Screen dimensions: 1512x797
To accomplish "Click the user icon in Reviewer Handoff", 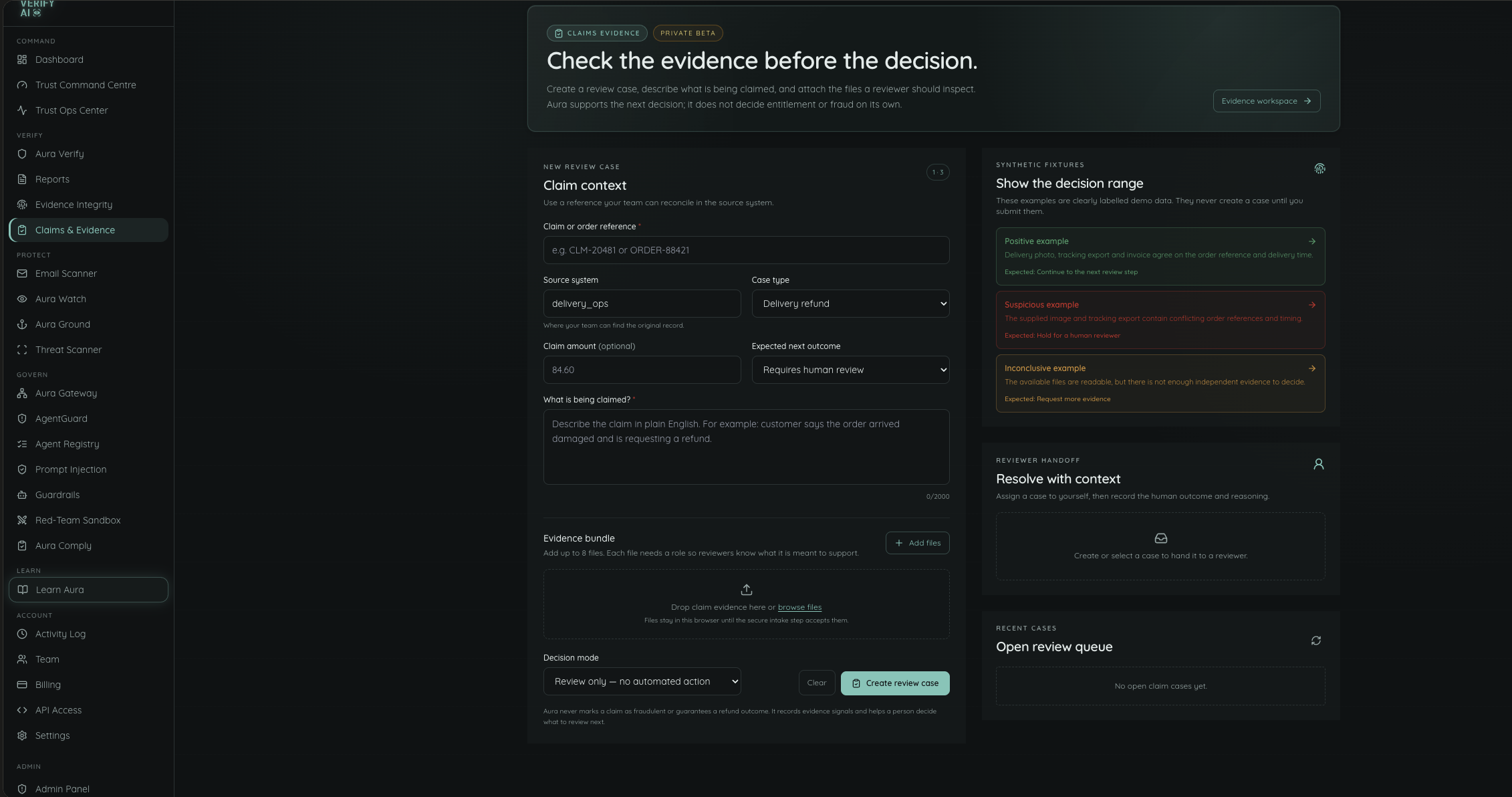I will coord(1319,464).
